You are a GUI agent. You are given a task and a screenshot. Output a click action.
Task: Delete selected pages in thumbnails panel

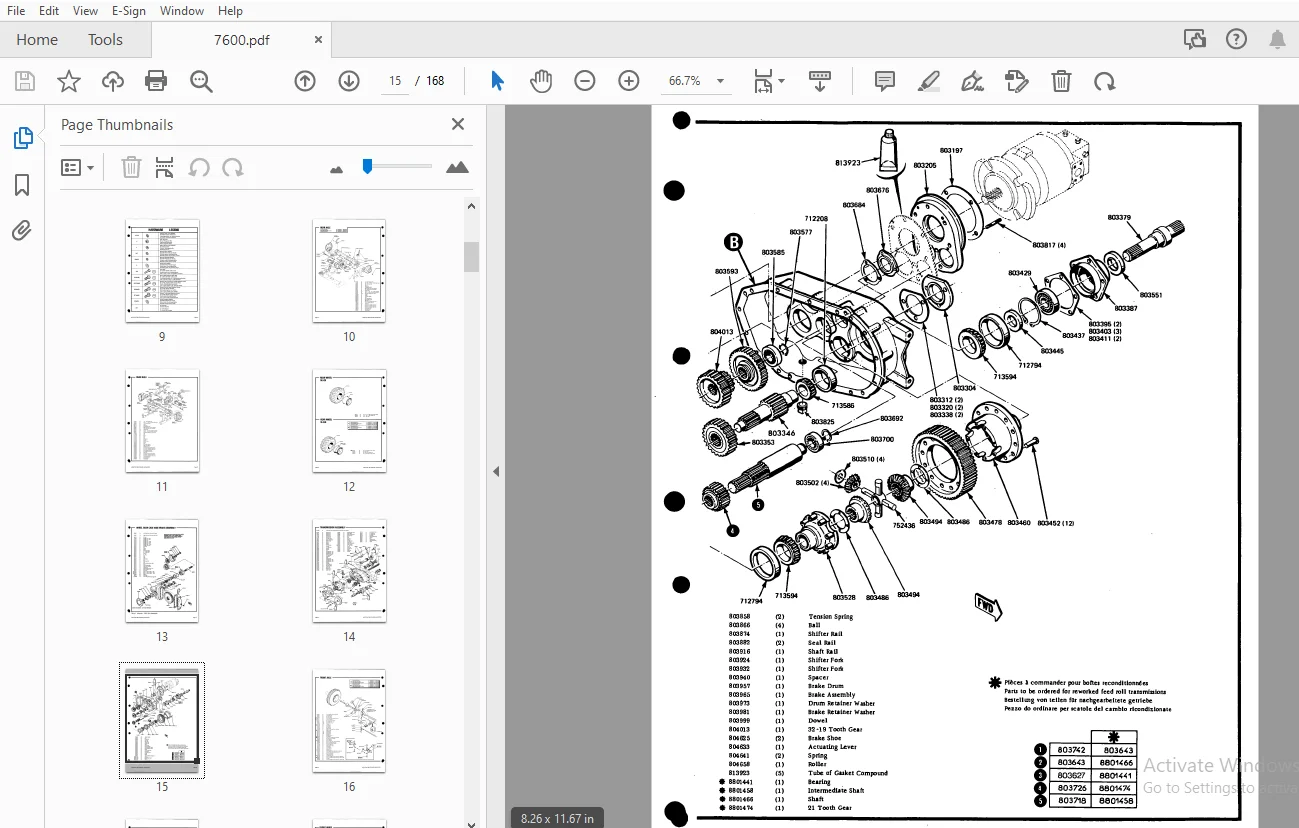tap(131, 167)
